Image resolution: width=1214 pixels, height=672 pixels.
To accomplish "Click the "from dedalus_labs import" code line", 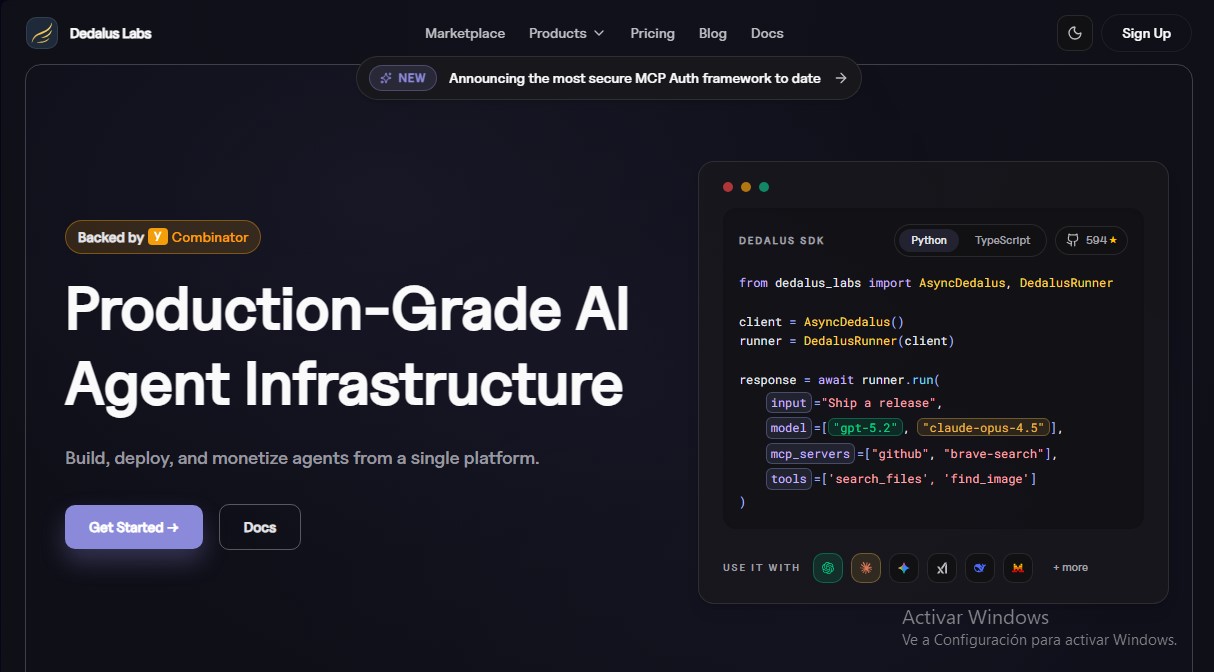I will point(926,283).
